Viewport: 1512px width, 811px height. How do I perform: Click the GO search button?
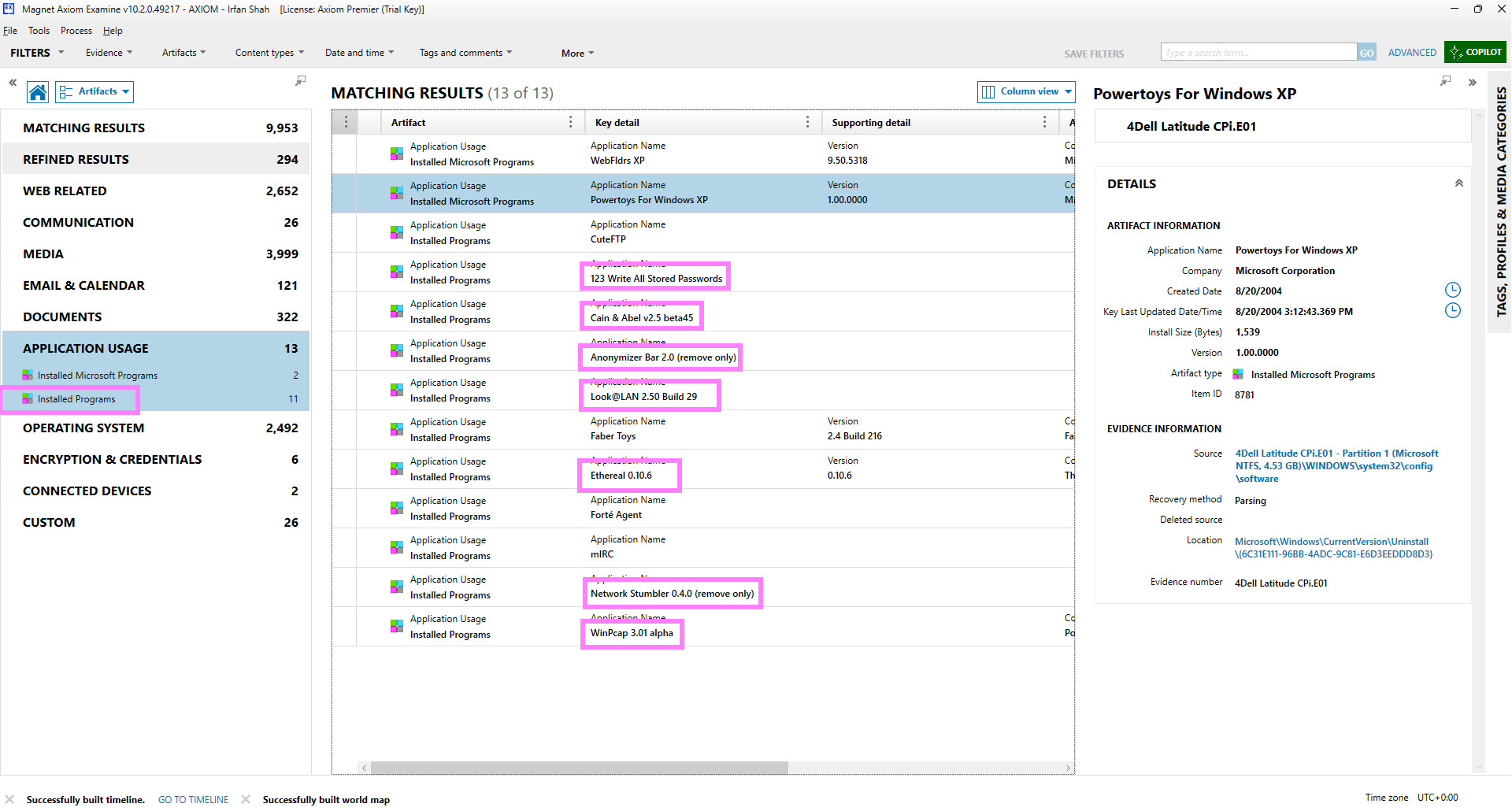1366,53
